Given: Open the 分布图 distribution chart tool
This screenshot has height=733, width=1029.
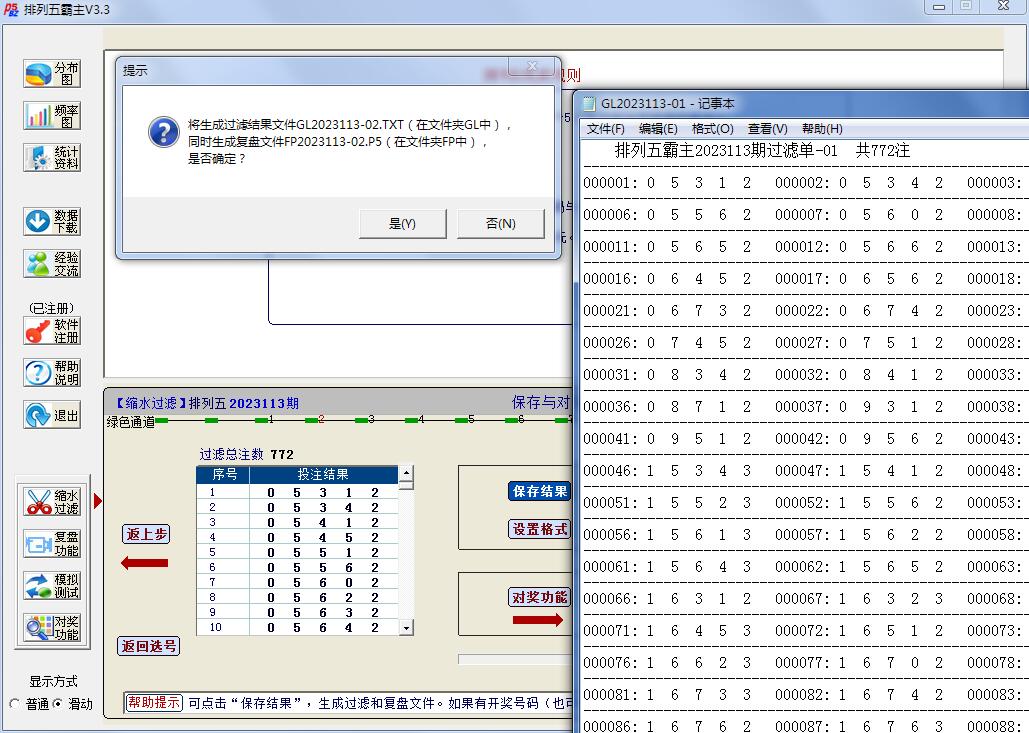Looking at the screenshot, I should 50,72.
